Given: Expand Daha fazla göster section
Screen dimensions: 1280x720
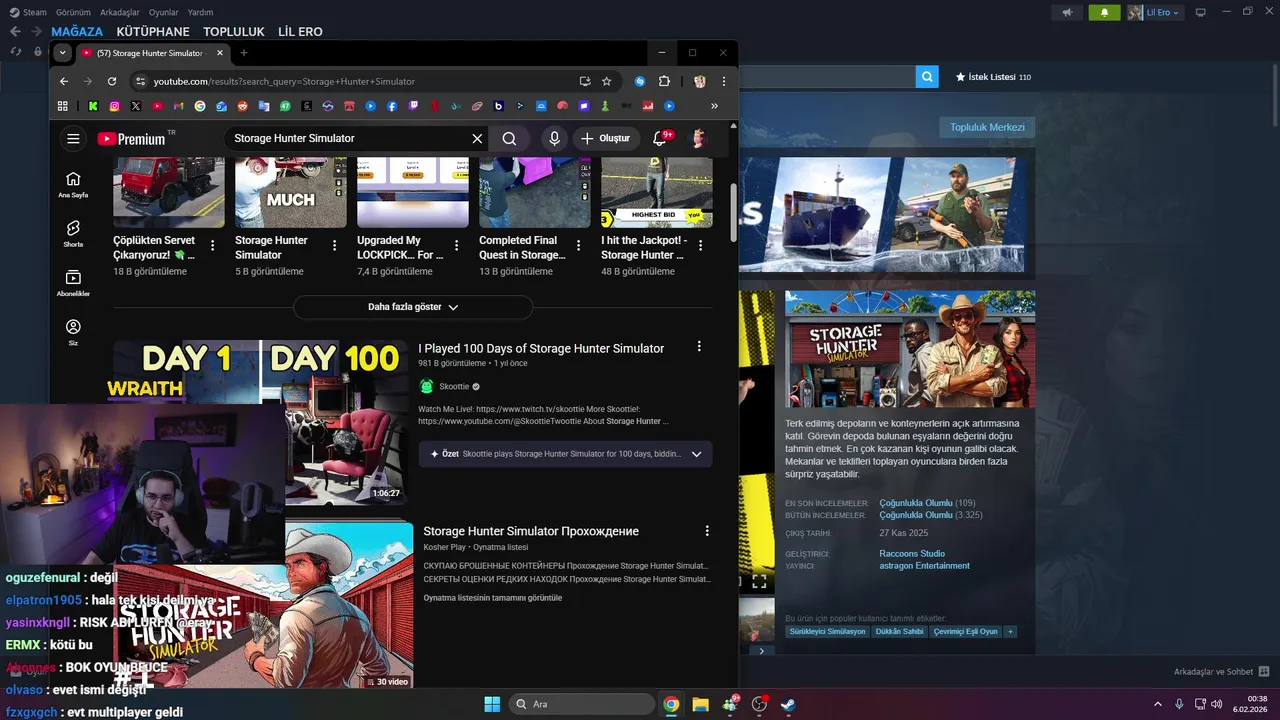Looking at the screenshot, I should tap(413, 307).
